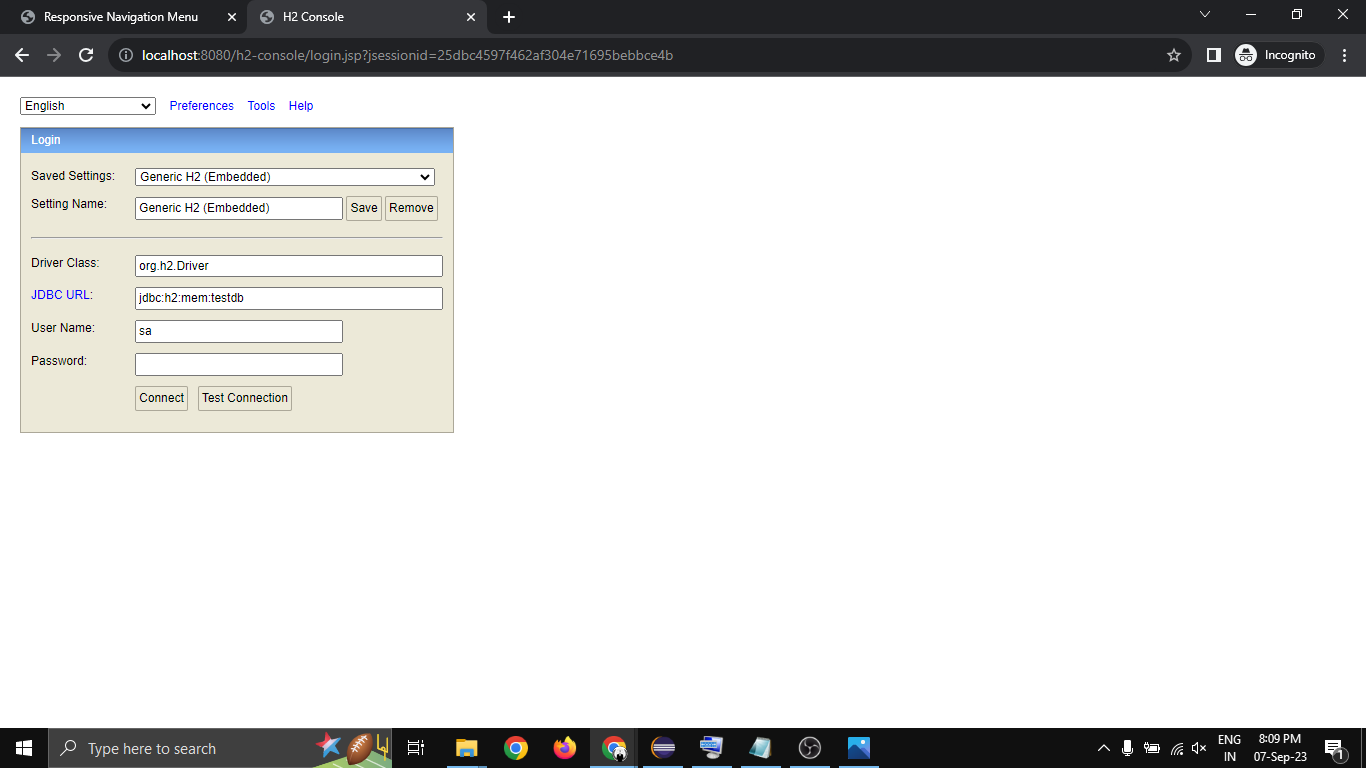Click the User Name label
This screenshot has height=768, width=1366.
[x=63, y=328]
